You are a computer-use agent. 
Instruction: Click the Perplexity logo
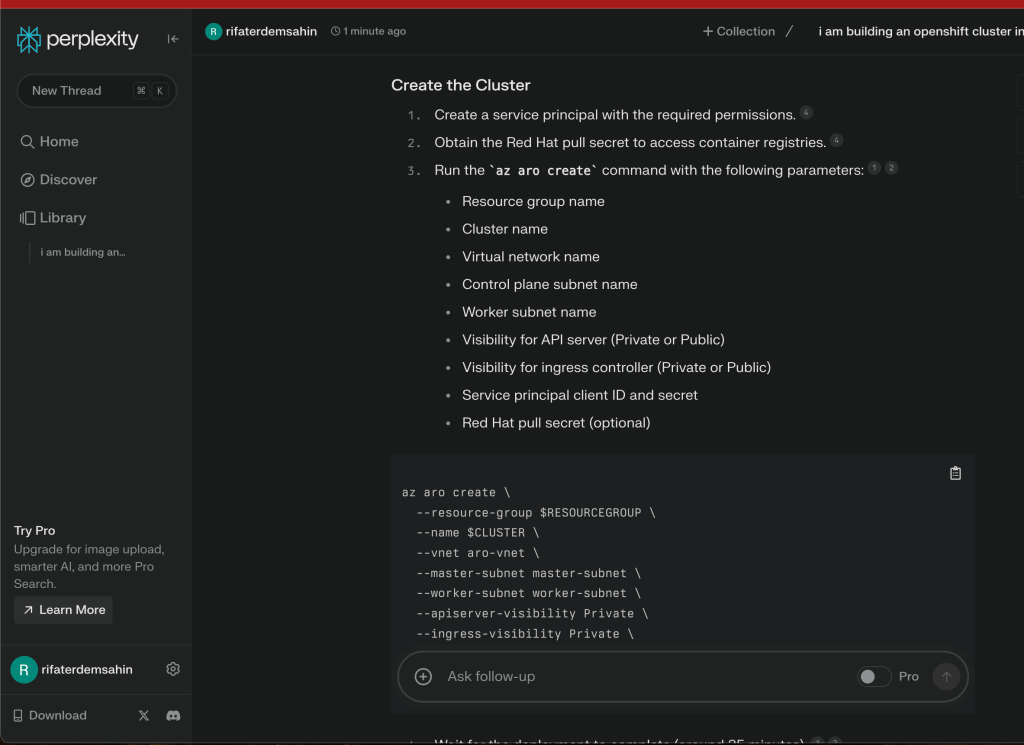77,39
